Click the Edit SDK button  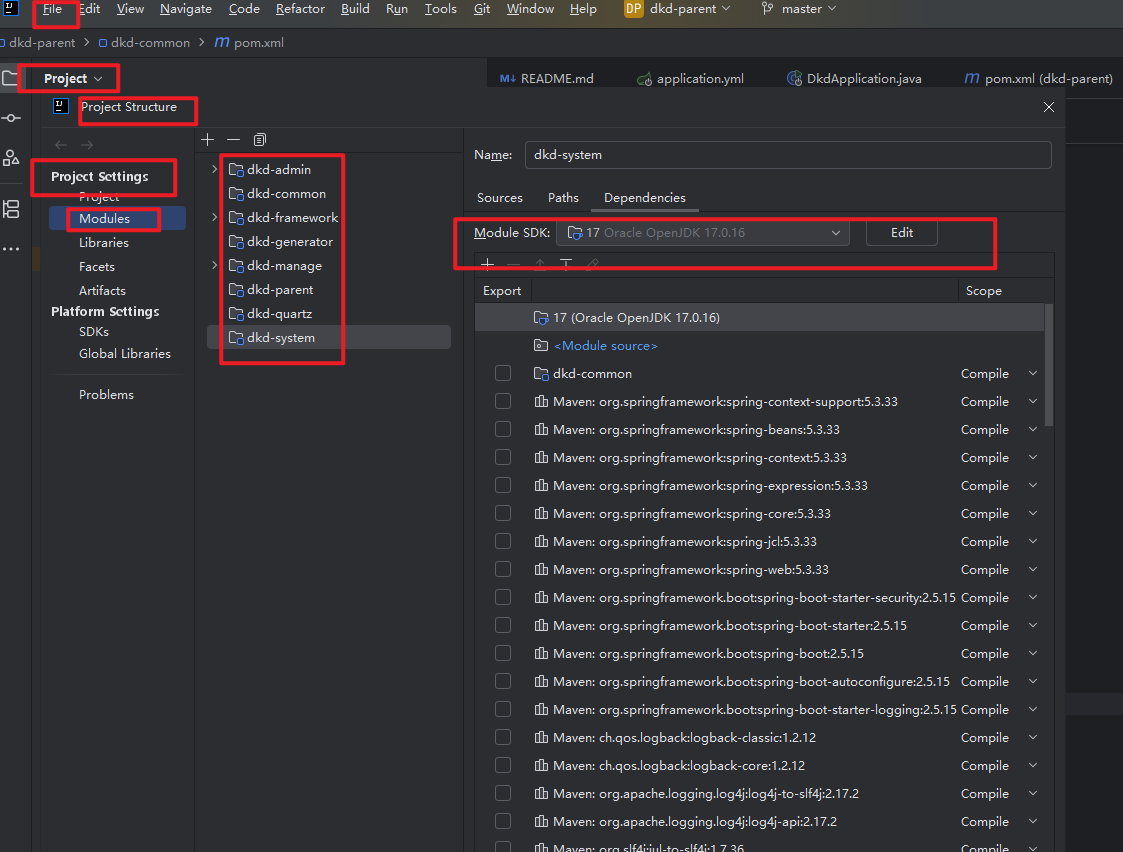pos(902,233)
